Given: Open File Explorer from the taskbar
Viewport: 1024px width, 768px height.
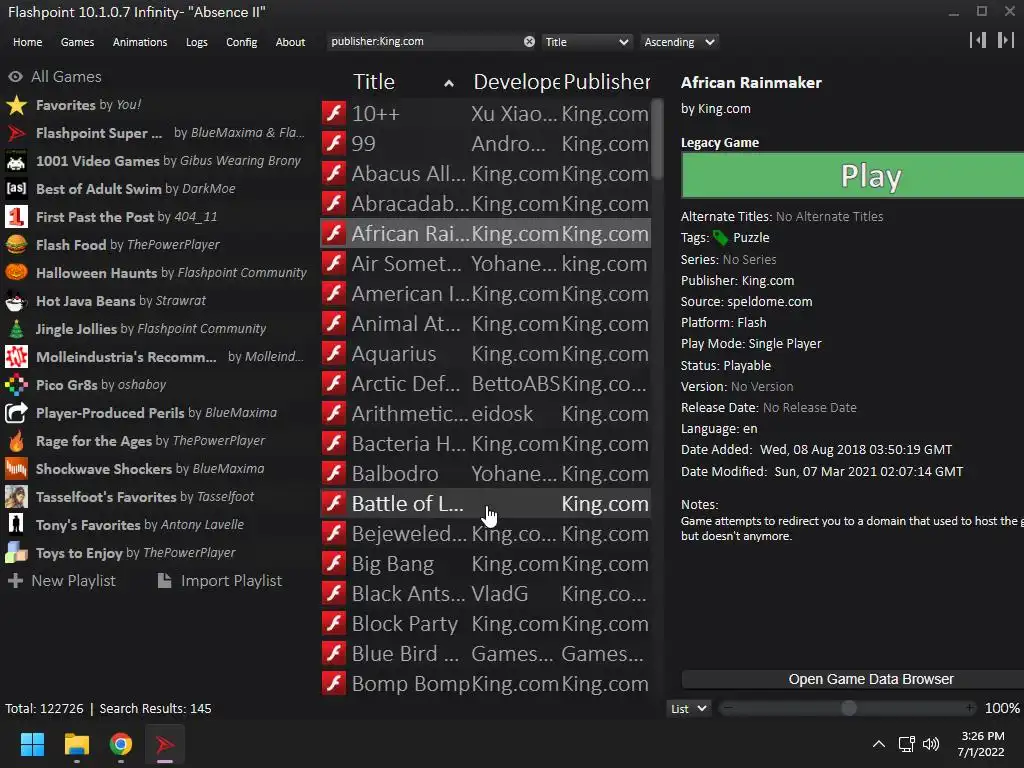Looking at the screenshot, I should [76, 744].
